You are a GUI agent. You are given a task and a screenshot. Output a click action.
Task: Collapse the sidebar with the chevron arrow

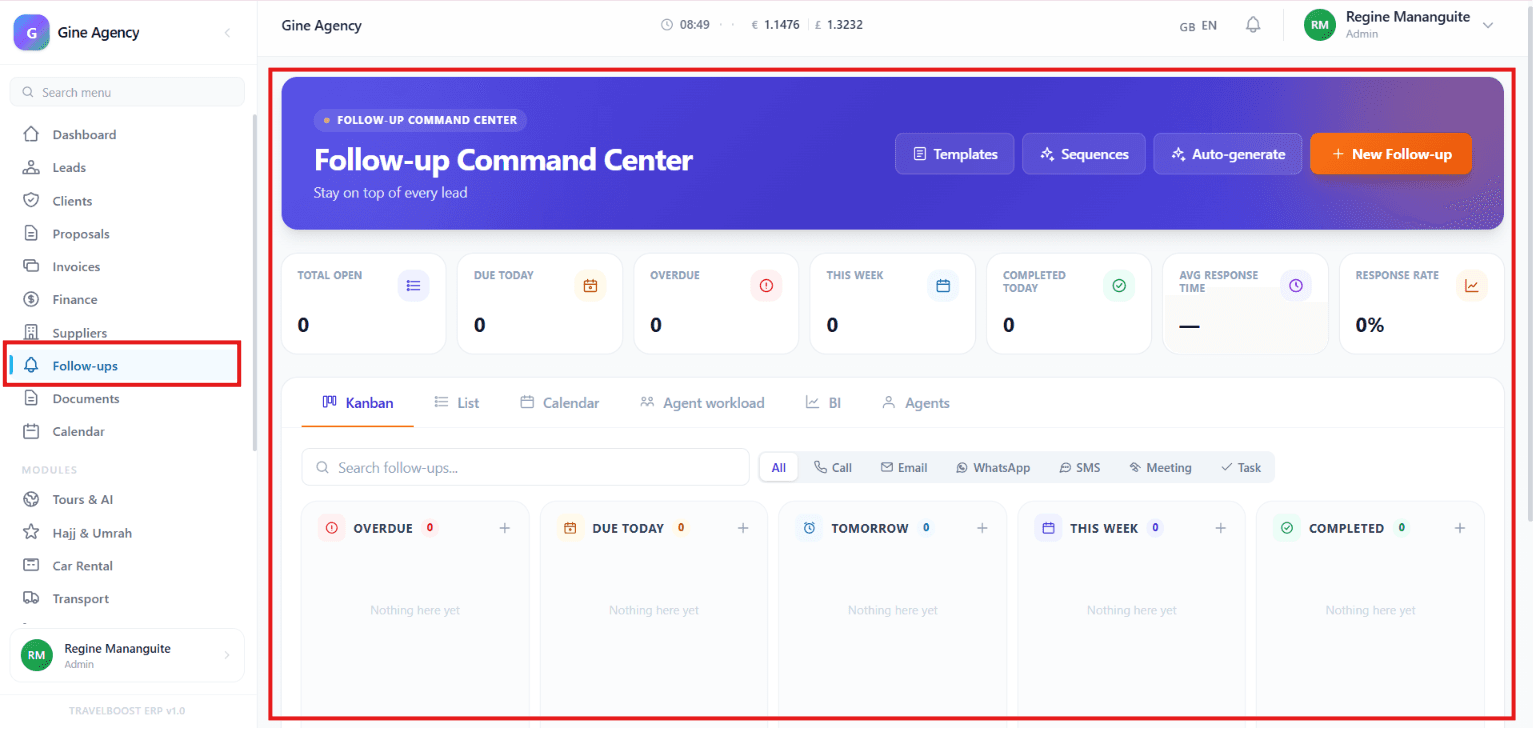tap(227, 33)
